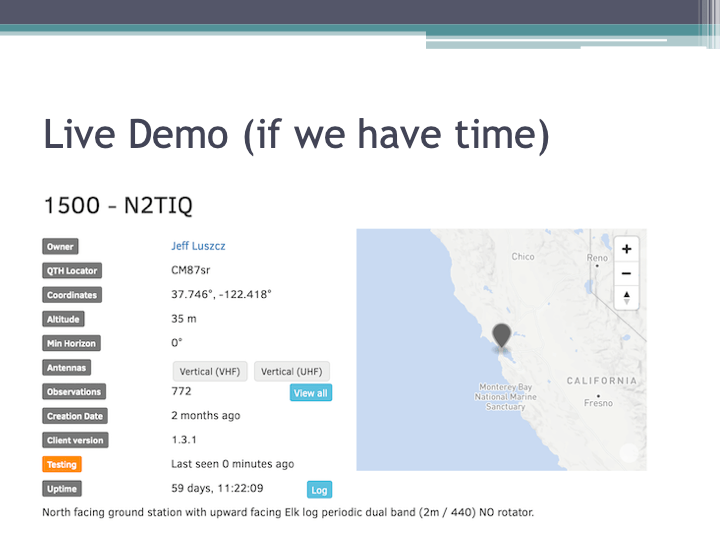Click the station location pin marker
This screenshot has width=720, height=540.
click(501, 338)
